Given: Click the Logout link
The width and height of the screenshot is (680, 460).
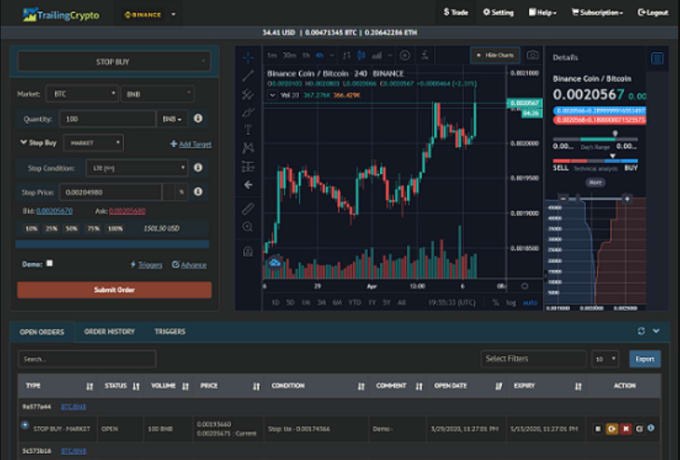Looking at the screenshot, I should pos(653,13).
